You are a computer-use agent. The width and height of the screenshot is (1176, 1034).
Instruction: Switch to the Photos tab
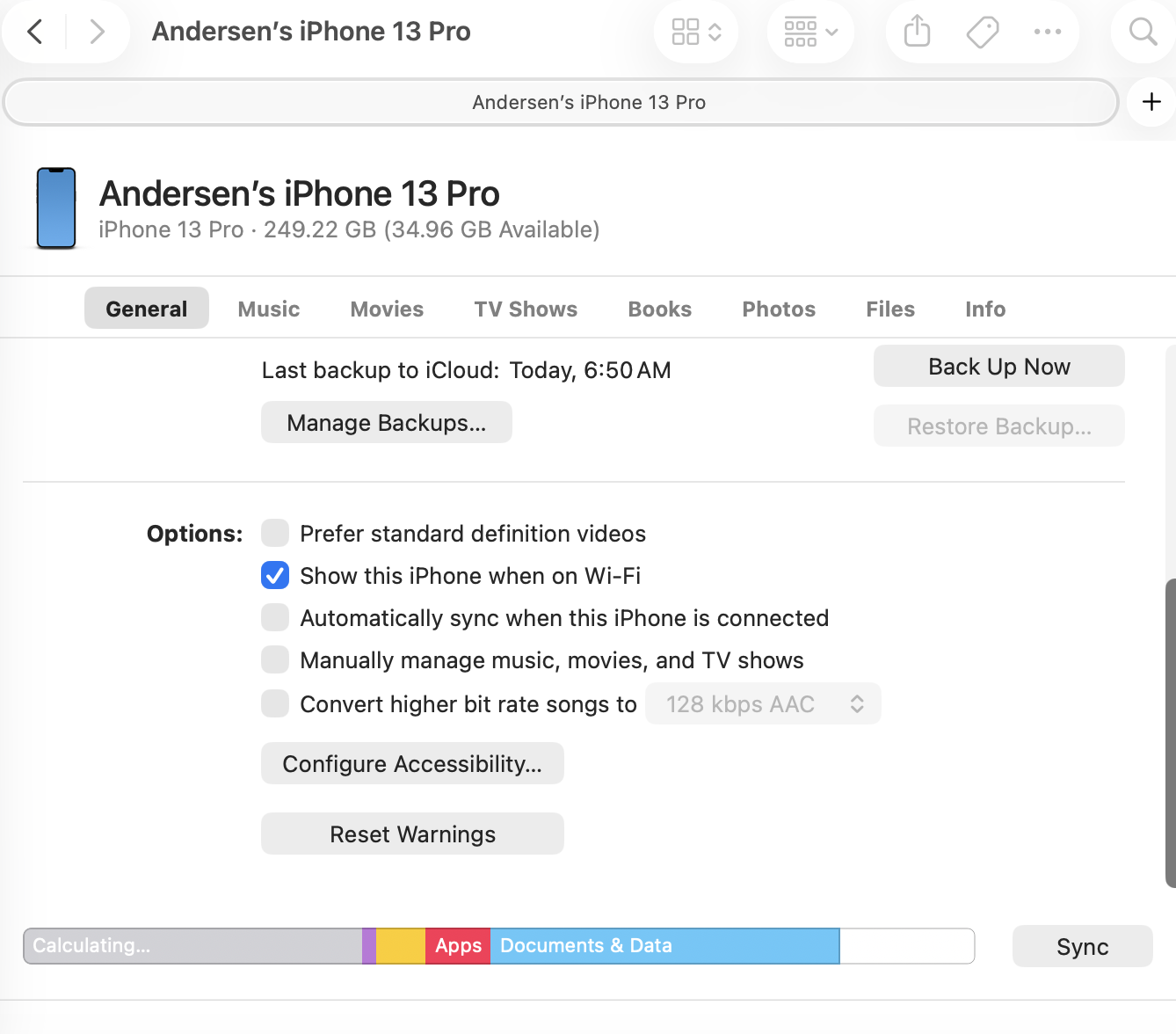[x=778, y=309]
